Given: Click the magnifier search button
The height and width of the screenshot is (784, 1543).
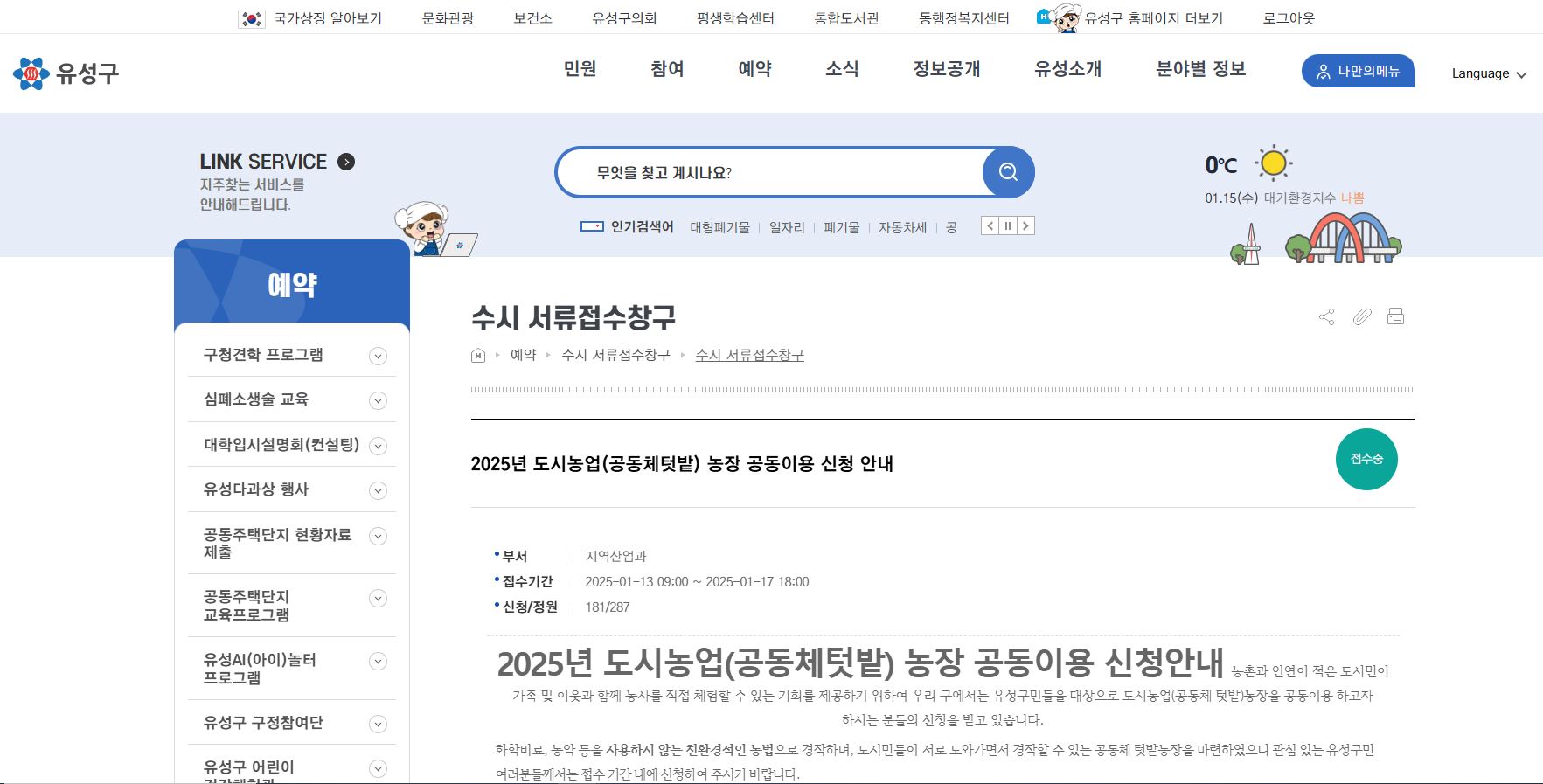Looking at the screenshot, I should click(1008, 172).
